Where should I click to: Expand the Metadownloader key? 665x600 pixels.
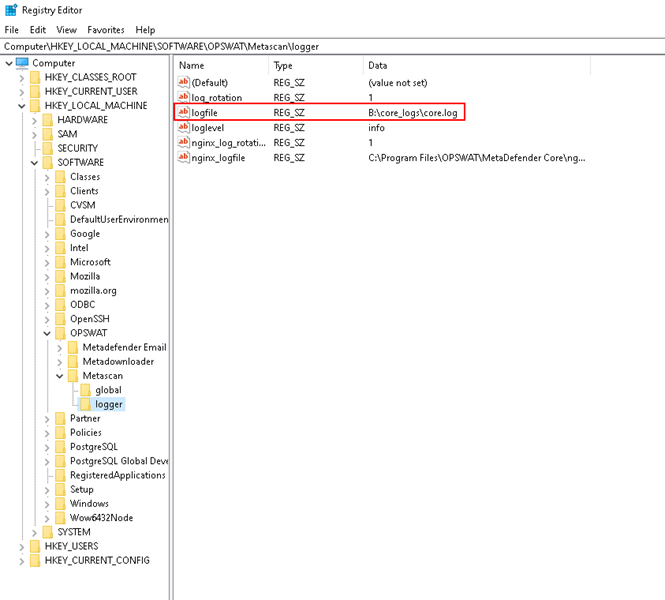pos(59,362)
